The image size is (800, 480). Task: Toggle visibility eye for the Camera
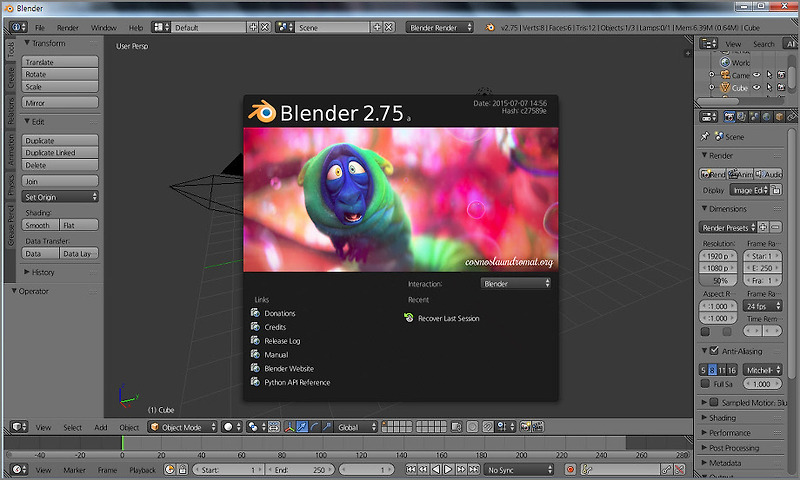757,75
